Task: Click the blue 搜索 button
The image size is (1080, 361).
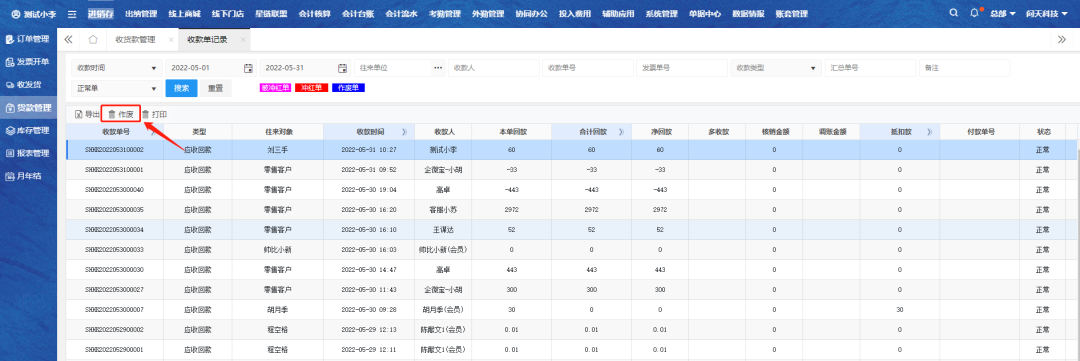Action: tap(182, 88)
